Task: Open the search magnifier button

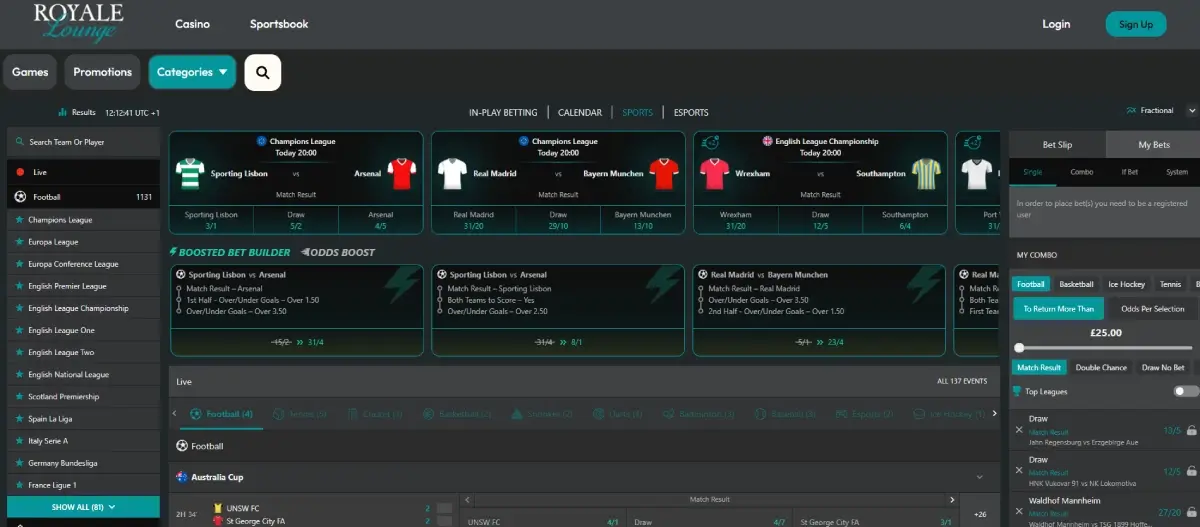Action: (x=263, y=72)
